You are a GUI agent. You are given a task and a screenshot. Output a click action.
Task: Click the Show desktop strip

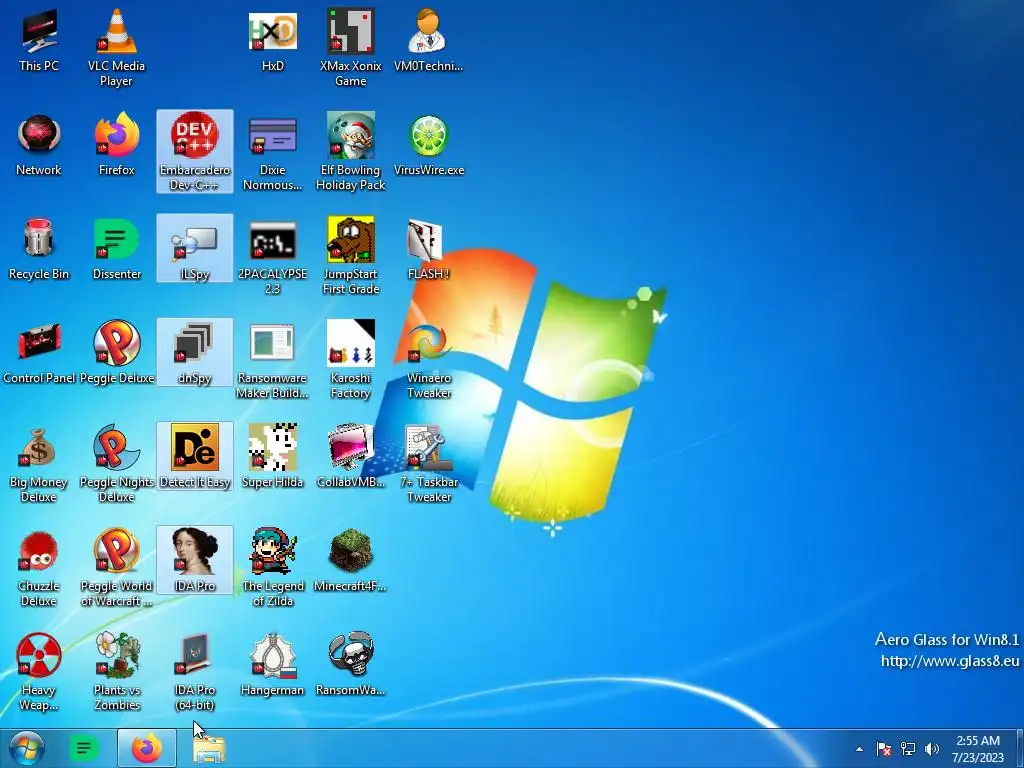click(1019, 748)
